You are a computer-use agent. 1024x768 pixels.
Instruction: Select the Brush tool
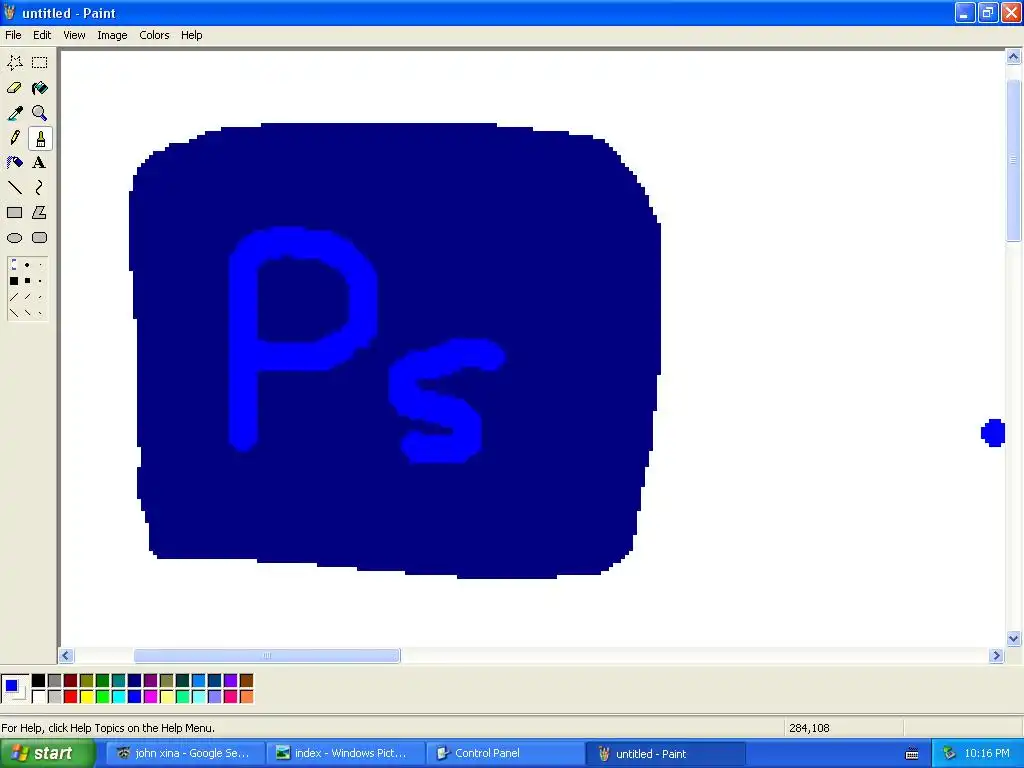[x=40, y=138]
